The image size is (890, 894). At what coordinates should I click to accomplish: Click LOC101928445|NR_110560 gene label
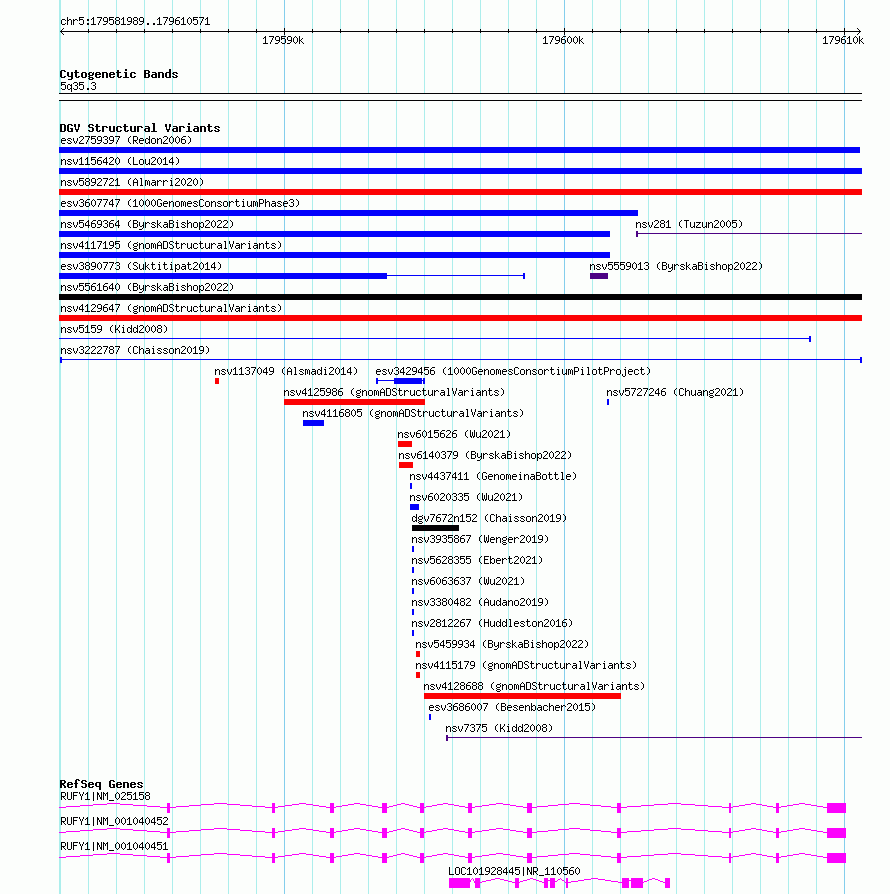coord(514,872)
